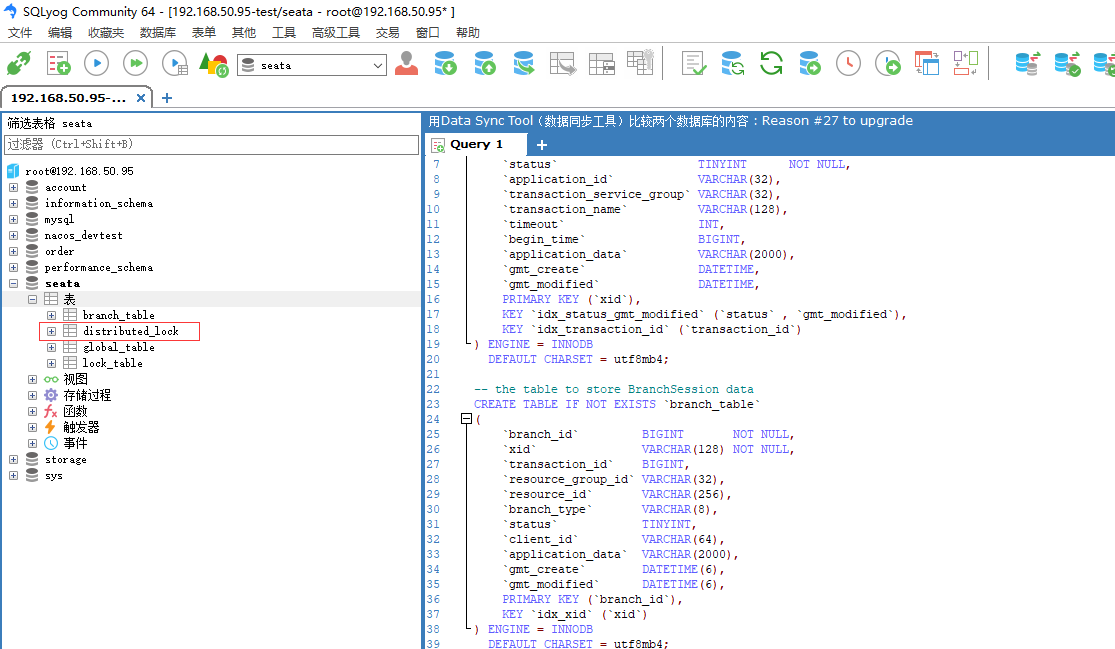Image resolution: width=1115 pixels, height=649 pixels.
Task: Add a new query tab next to Query 1
Action: pyautogui.click(x=542, y=145)
